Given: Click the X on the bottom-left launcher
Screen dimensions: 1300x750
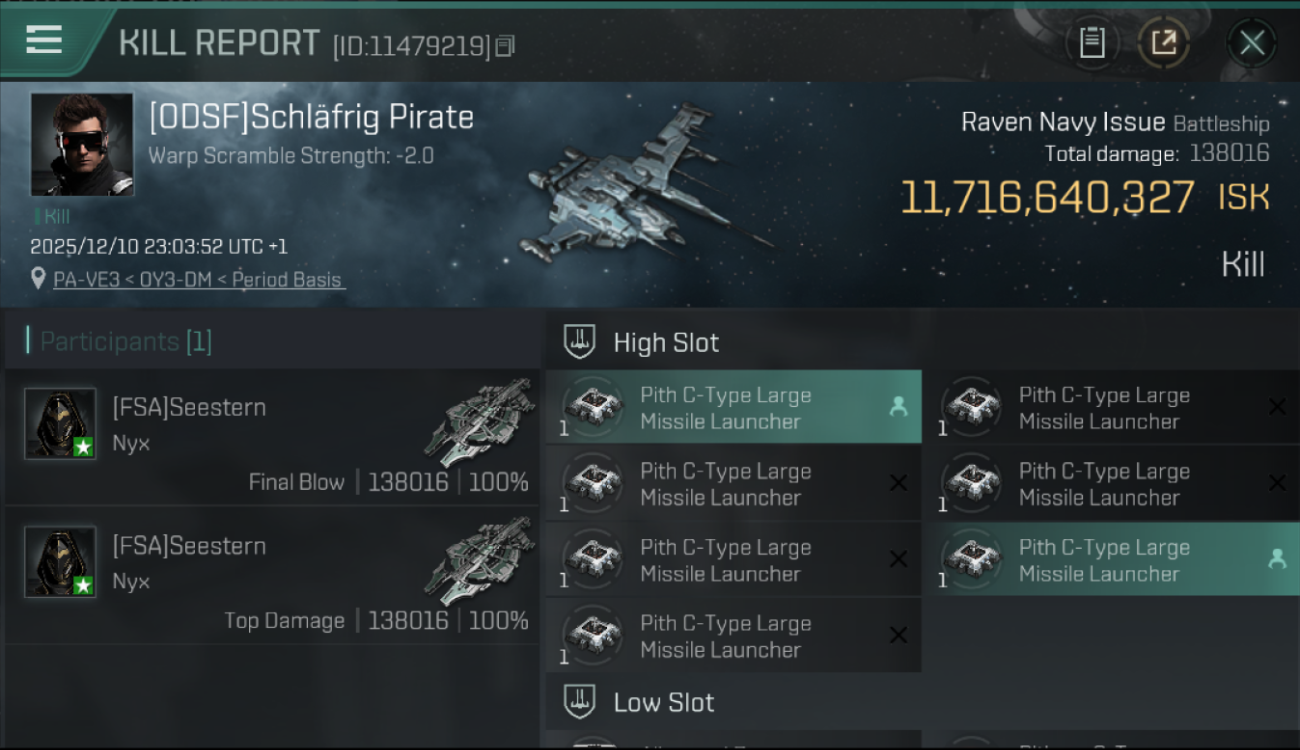Looking at the screenshot, I should pos(898,635).
